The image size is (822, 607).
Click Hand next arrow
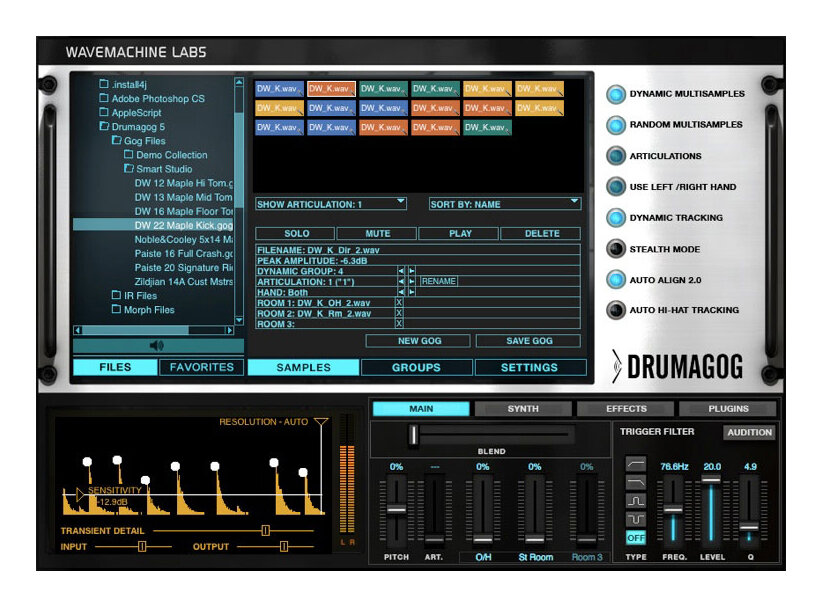412,292
